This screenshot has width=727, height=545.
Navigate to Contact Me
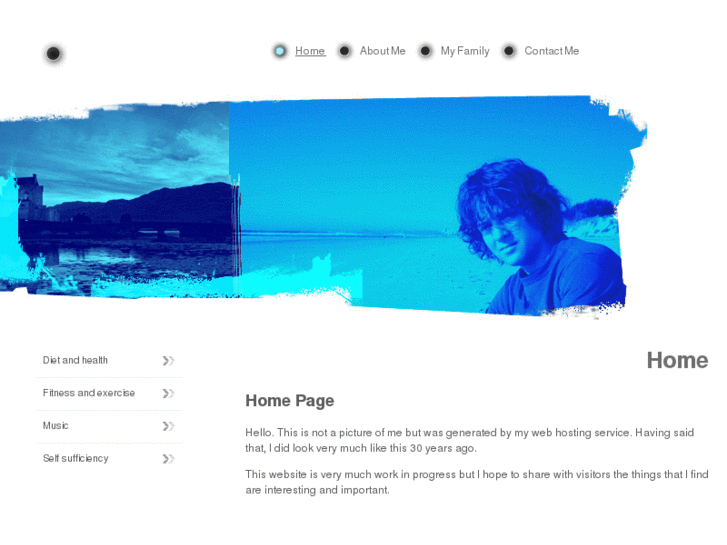pyautogui.click(x=552, y=51)
